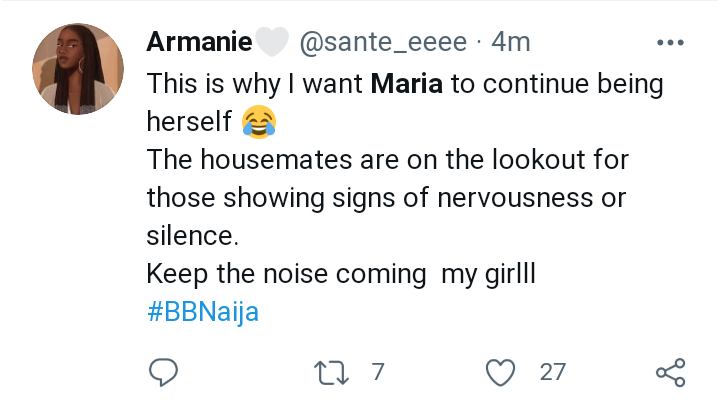
Task: Like the tweet with the heart icon
Action: [498, 373]
